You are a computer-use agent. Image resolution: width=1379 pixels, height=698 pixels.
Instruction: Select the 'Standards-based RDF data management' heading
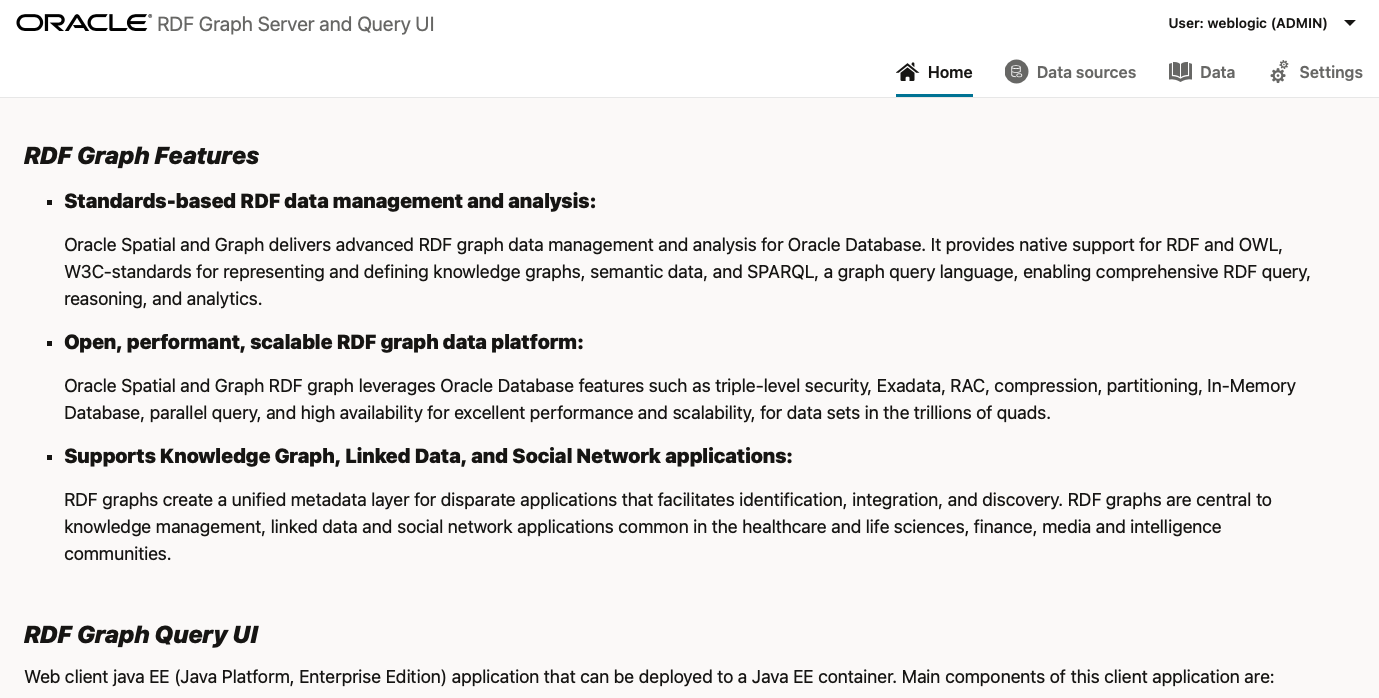pyautogui.click(x=330, y=201)
